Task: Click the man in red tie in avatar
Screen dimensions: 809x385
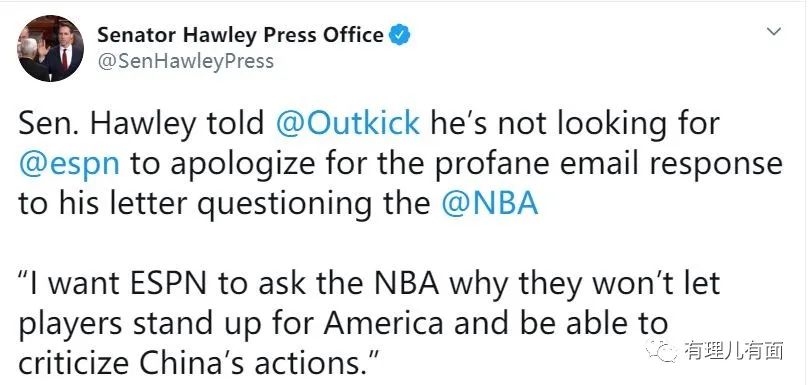Action: point(64,58)
